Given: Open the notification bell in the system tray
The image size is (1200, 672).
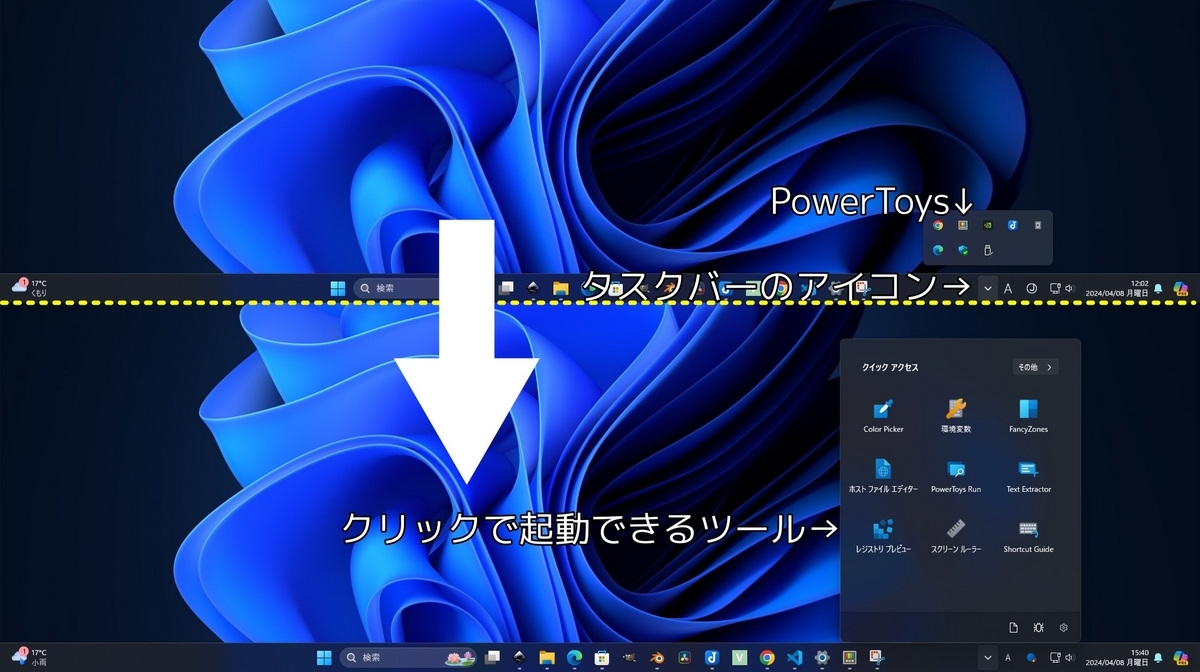Looking at the screenshot, I should click(x=1158, y=657).
